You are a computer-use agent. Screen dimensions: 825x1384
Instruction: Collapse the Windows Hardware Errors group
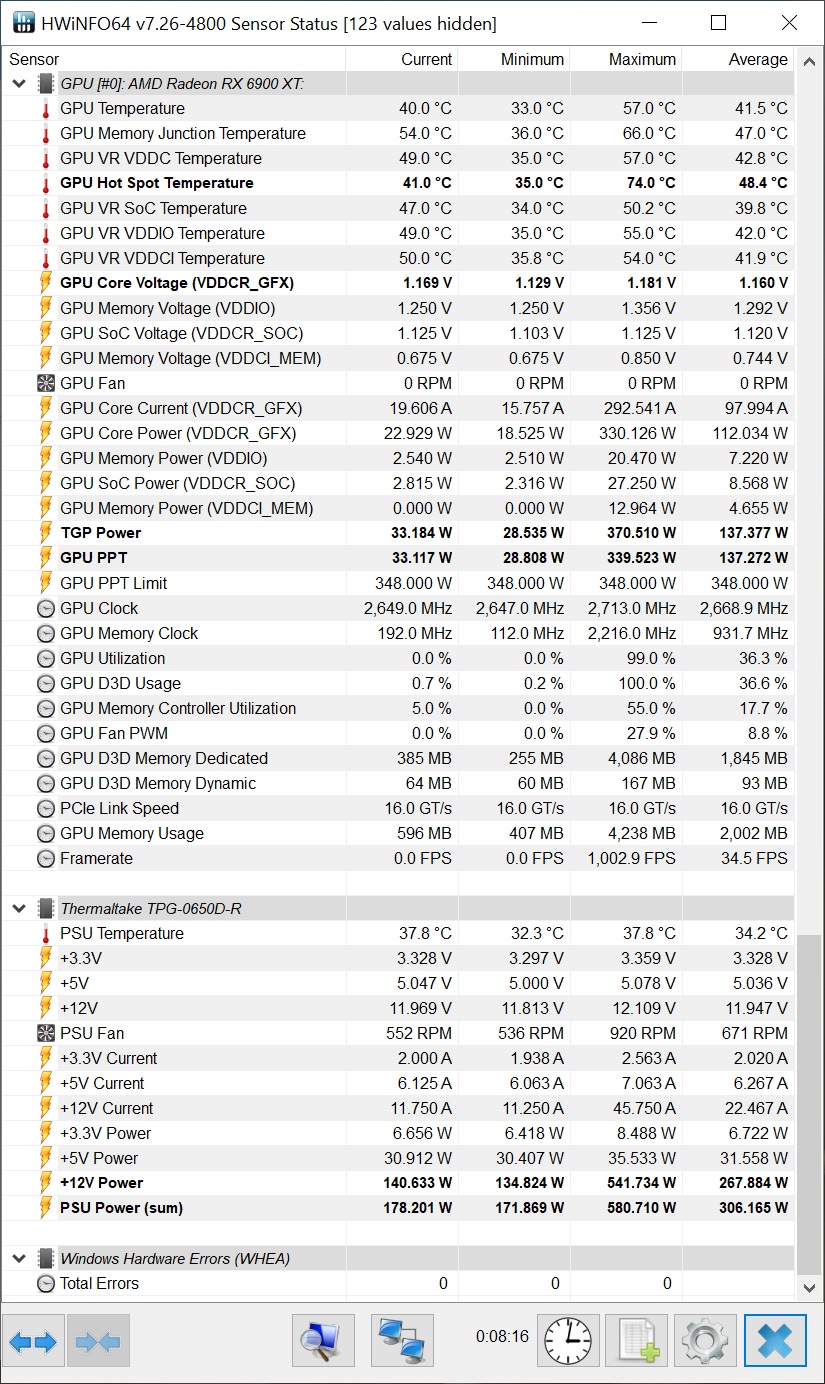(19, 1259)
